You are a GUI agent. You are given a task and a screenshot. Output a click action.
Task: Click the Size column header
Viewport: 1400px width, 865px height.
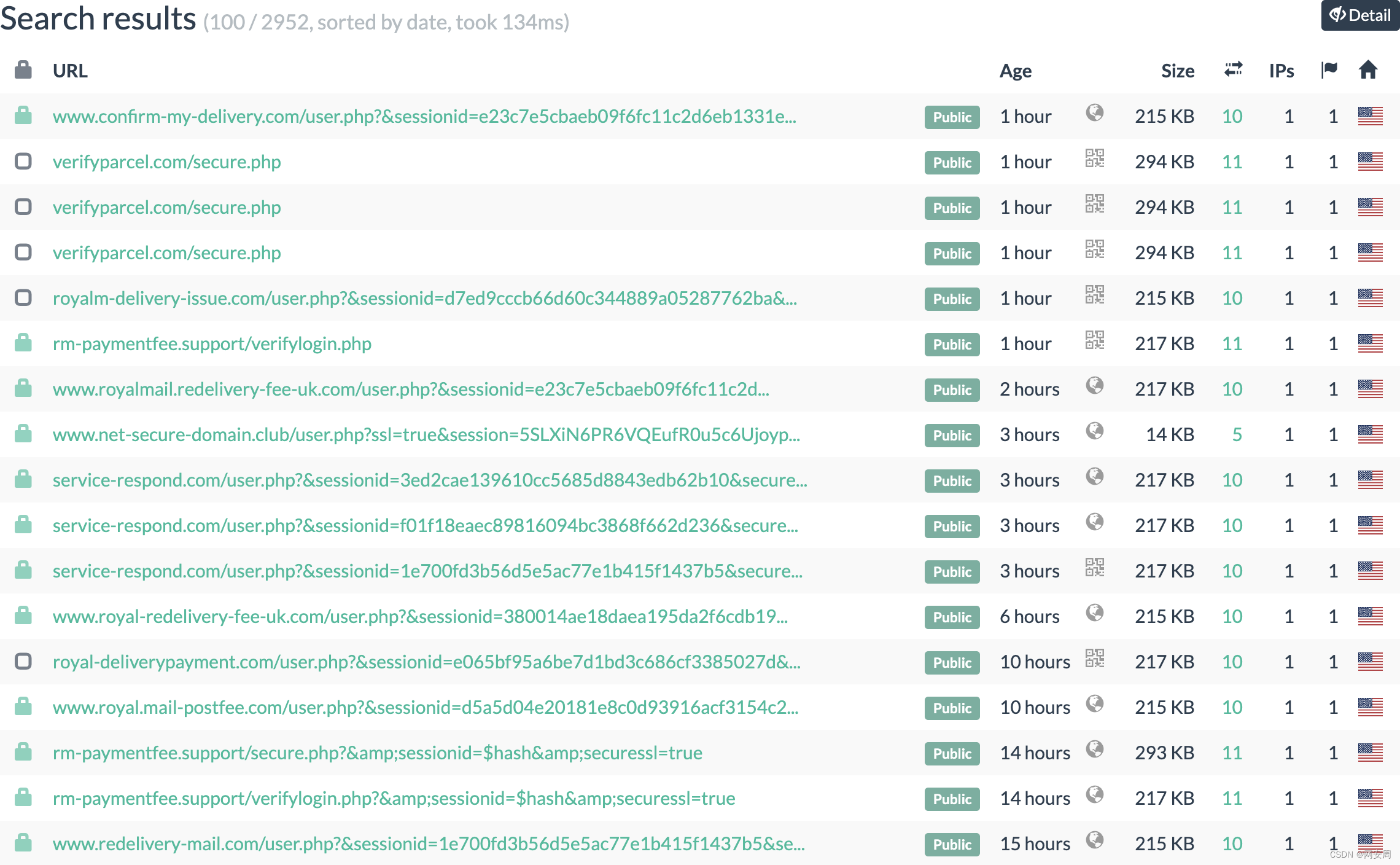(x=1177, y=71)
